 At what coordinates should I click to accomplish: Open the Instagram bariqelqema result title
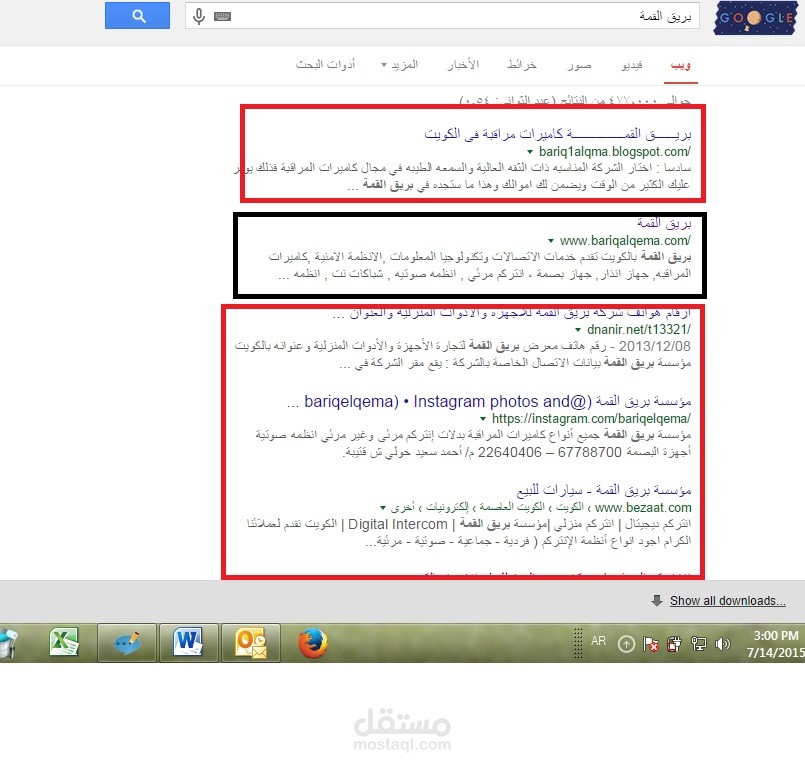click(489, 401)
